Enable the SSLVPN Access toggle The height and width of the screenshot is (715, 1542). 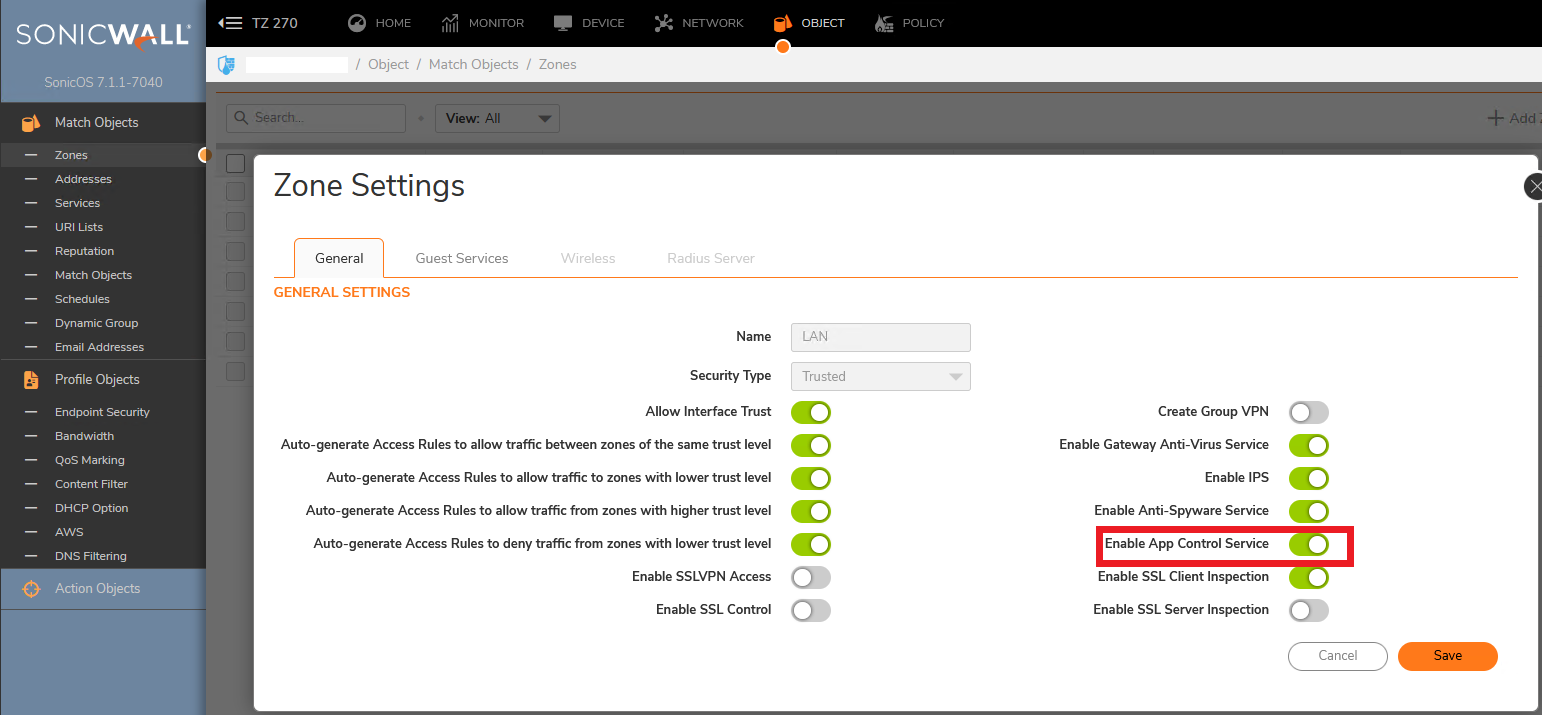pyautogui.click(x=810, y=577)
